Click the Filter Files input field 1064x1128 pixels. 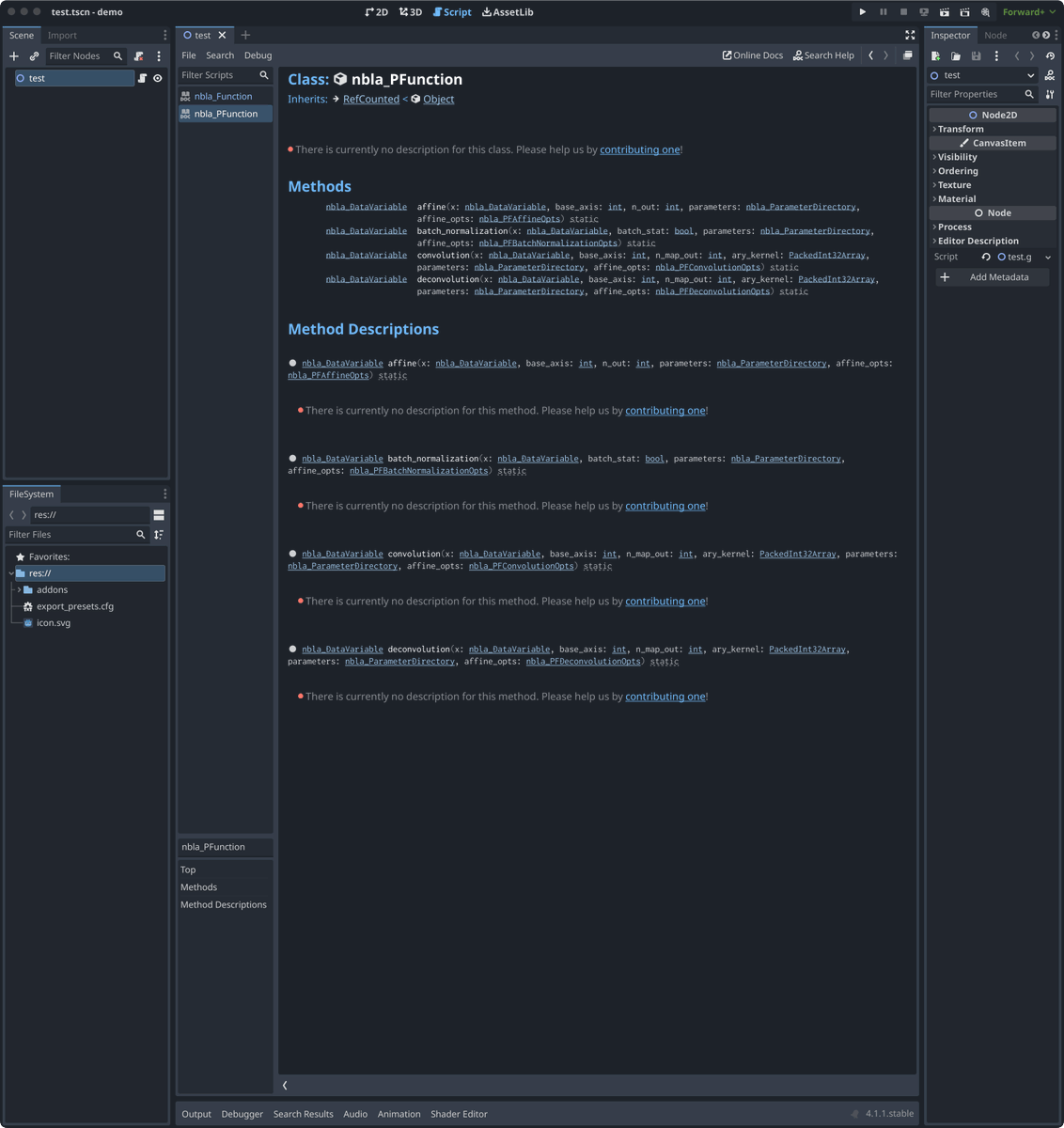70,534
